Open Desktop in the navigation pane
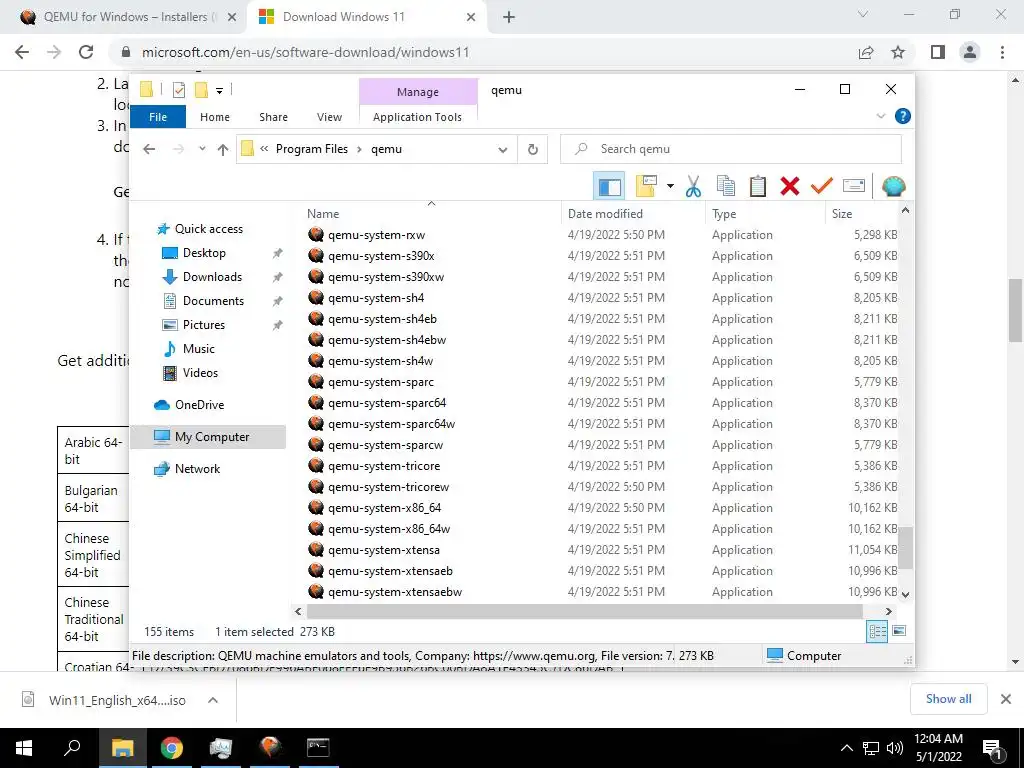 tap(204, 253)
